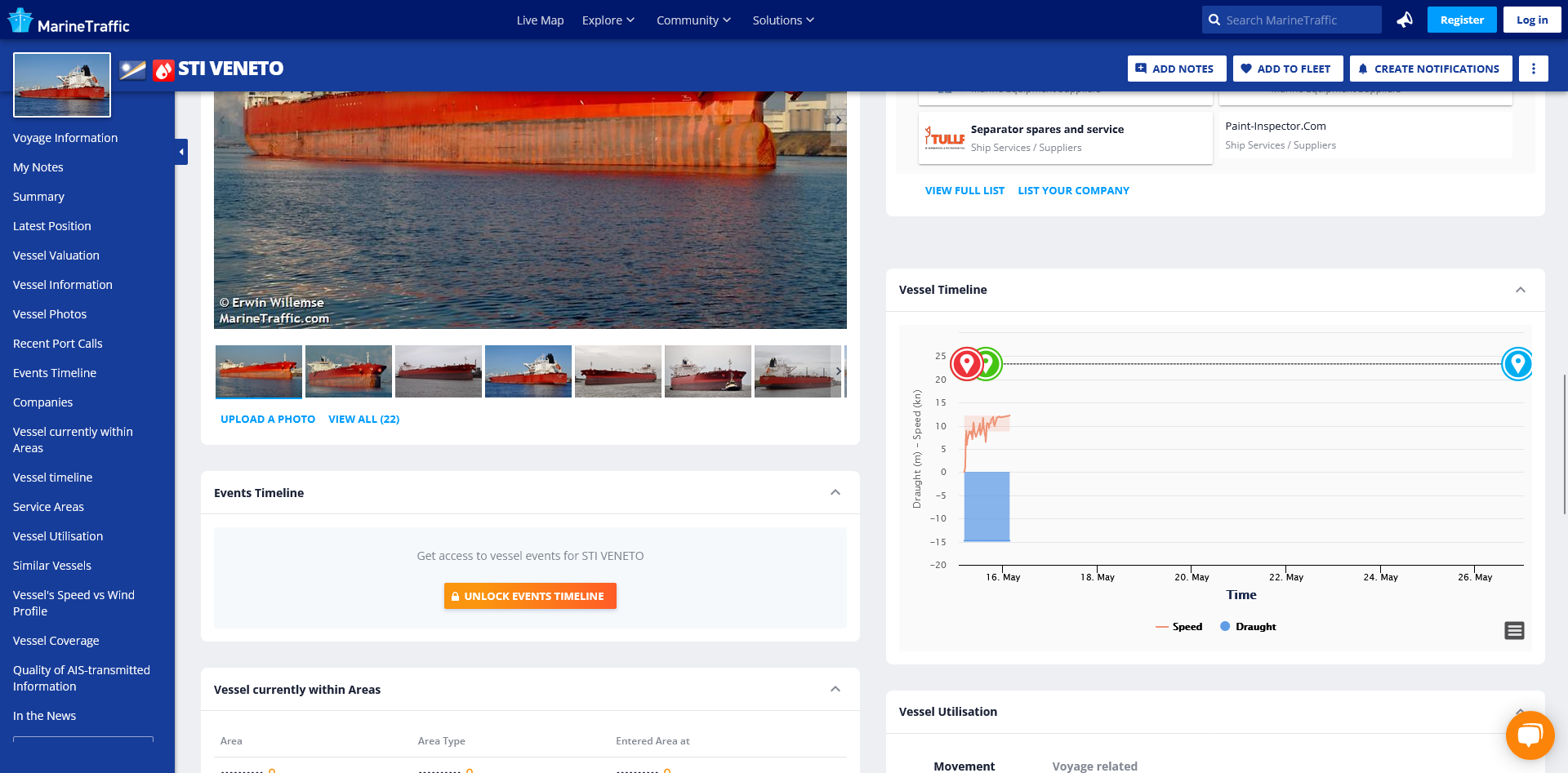Viewport: 1568px width, 773px height.
Task: Collapse the Vessel Utilisation panel
Action: [x=1521, y=711]
